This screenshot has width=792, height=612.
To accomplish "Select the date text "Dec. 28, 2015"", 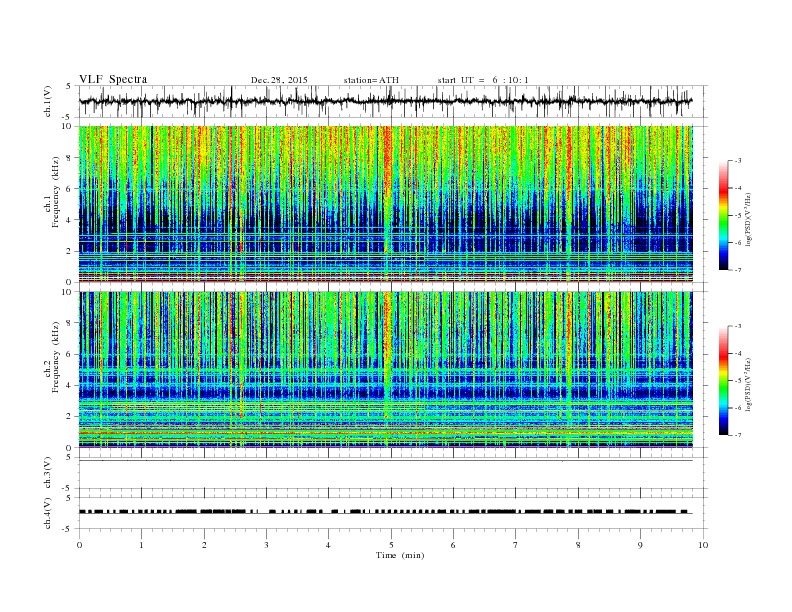I will point(279,80).
